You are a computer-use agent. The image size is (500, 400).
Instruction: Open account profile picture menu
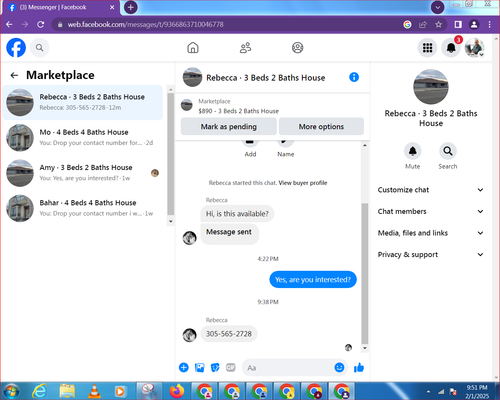pos(475,48)
